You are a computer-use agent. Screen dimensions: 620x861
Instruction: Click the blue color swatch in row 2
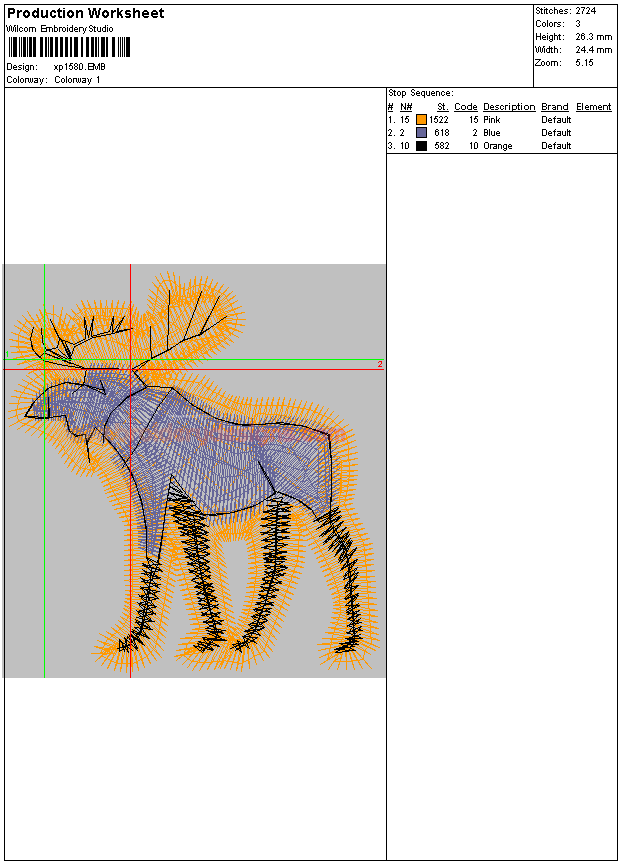(421, 133)
